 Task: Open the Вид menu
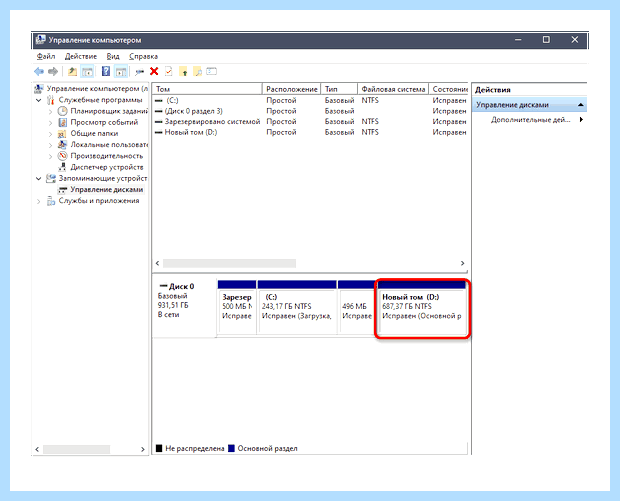click(113, 56)
